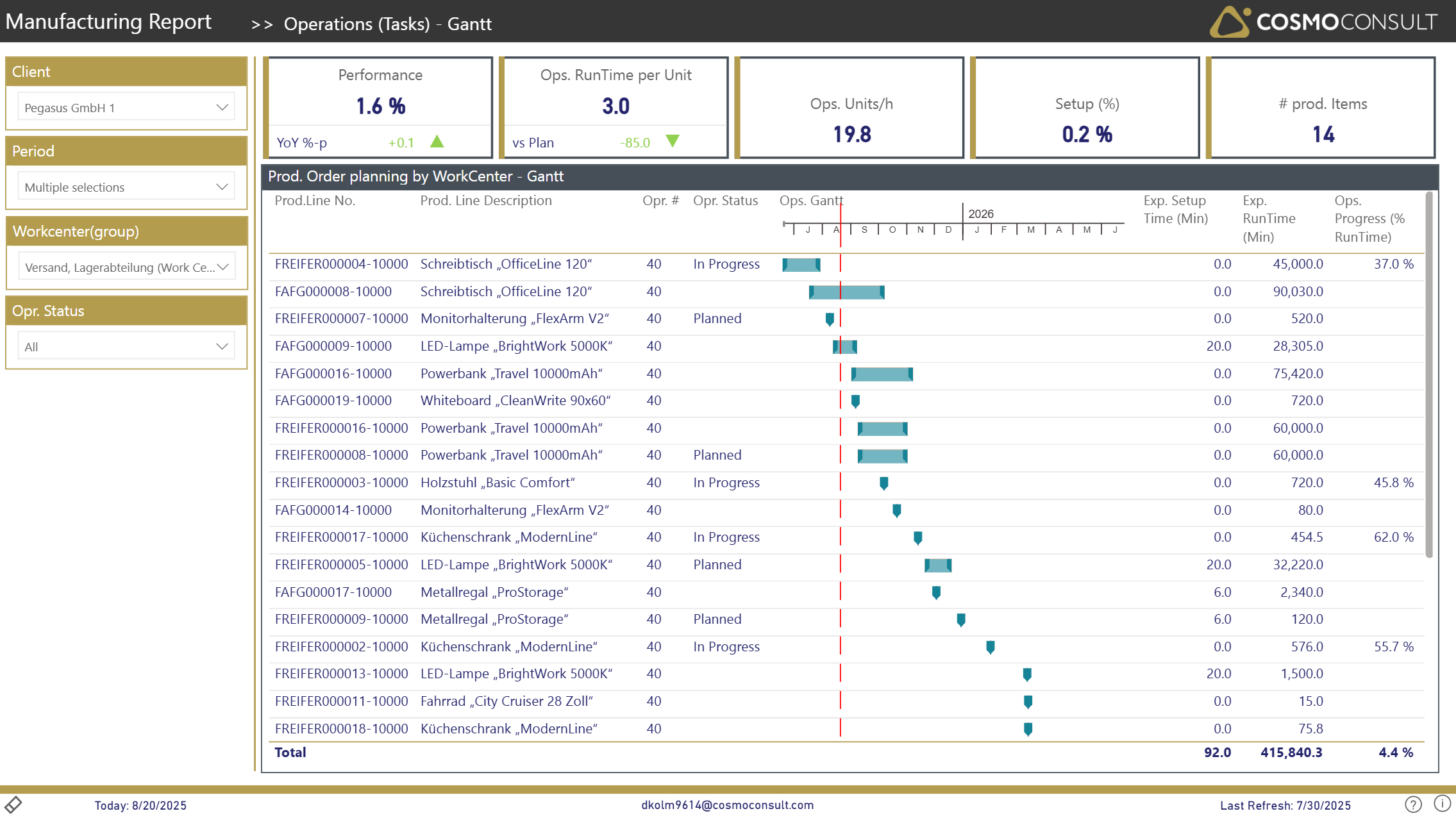The height and width of the screenshot is (818, 1456).
Task: Click the table's vertical scrollbar
Action: tap(1428, 375)
